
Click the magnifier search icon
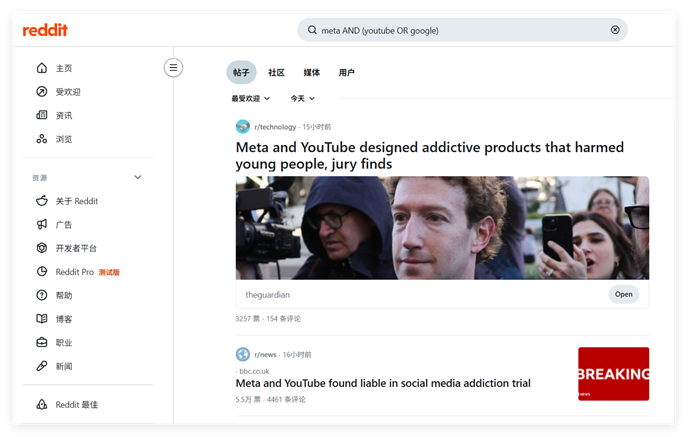pos(312,30)
